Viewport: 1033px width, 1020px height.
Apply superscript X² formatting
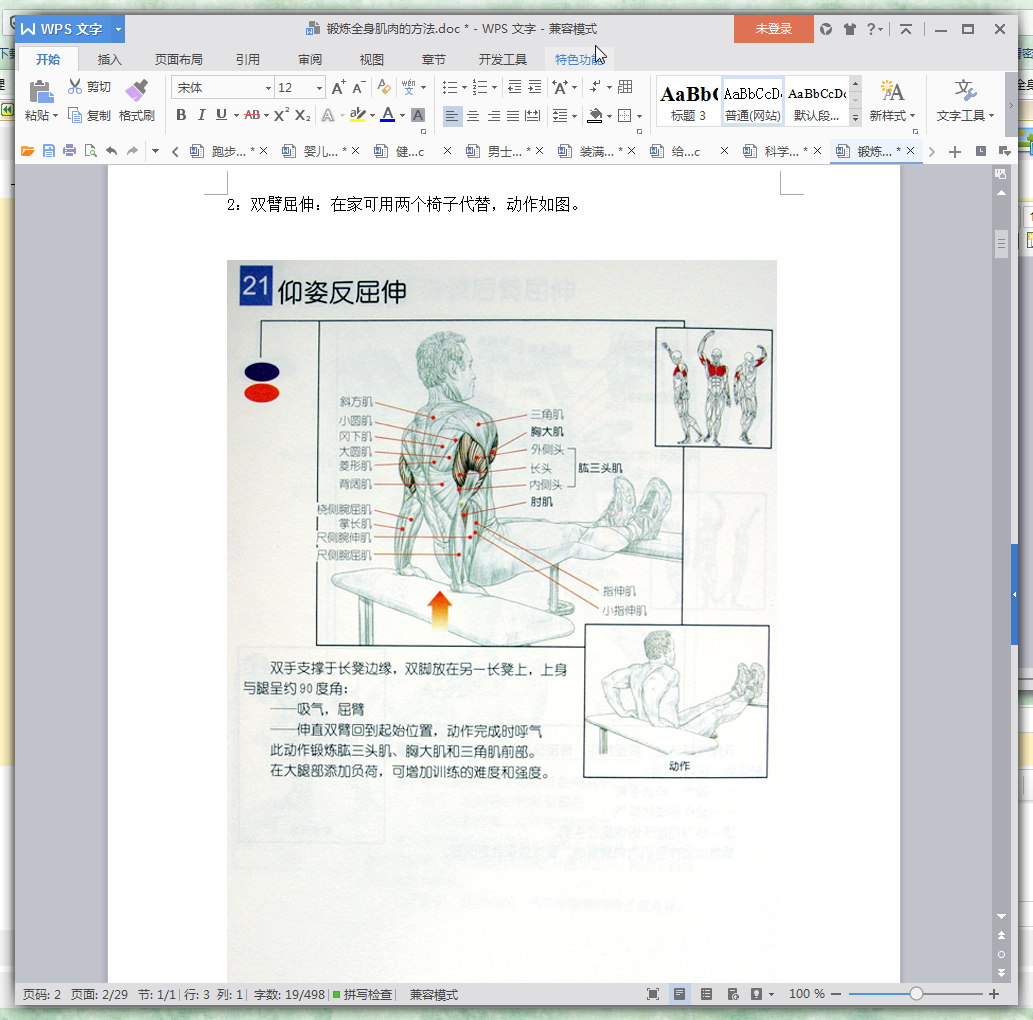281,115
